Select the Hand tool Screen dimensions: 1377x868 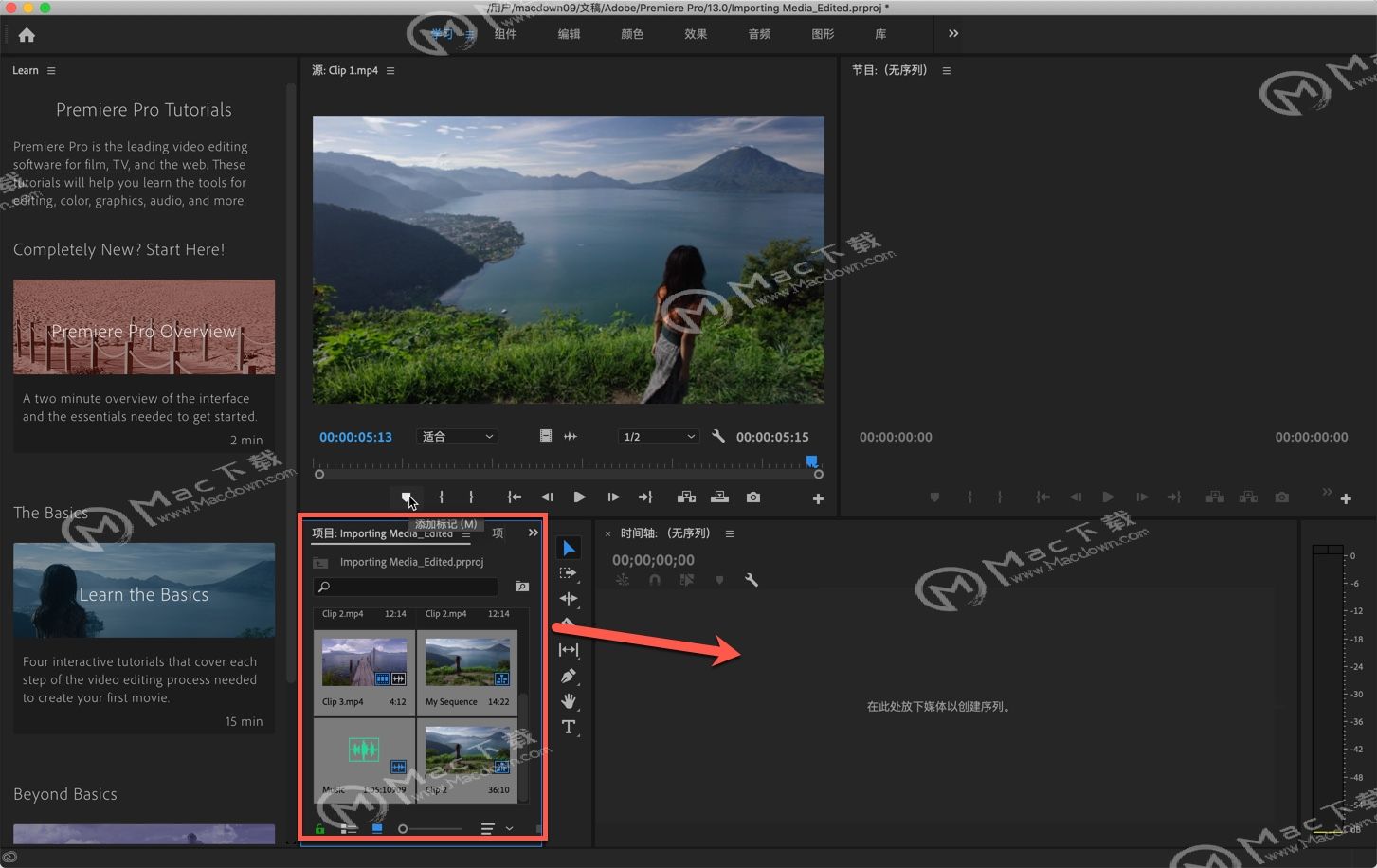coord(569,701)
